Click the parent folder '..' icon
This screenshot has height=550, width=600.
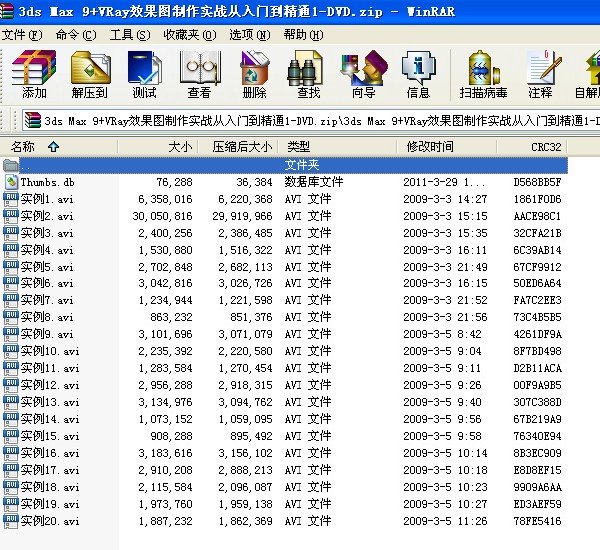coord(11,165)
